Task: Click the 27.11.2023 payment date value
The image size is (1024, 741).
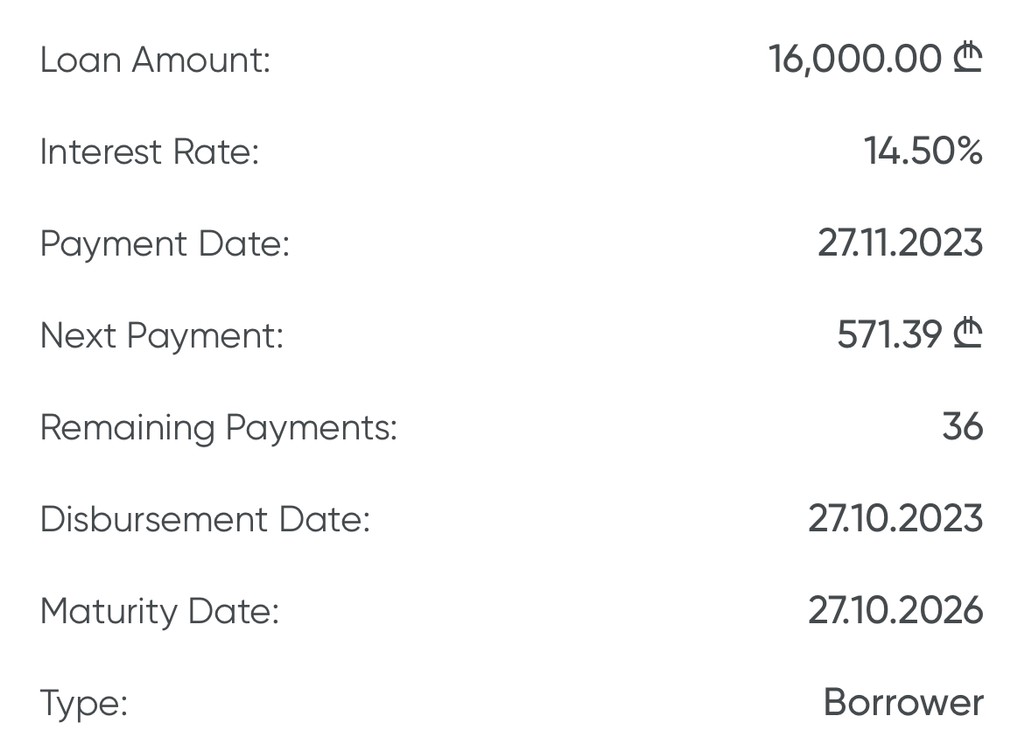Action: [900, 243]
